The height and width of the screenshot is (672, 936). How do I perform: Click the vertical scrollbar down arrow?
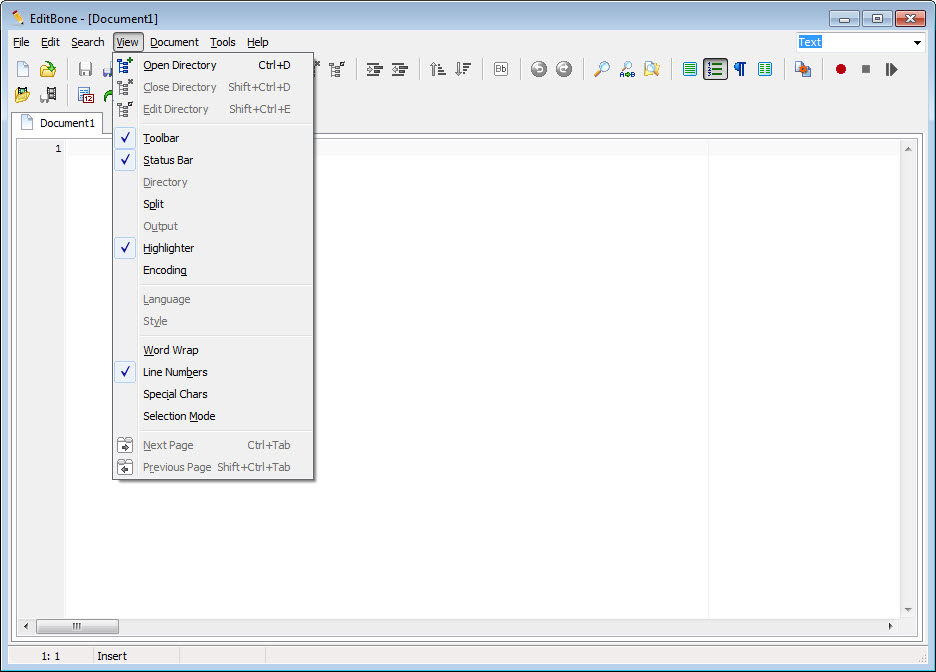(x=908, y=610)
